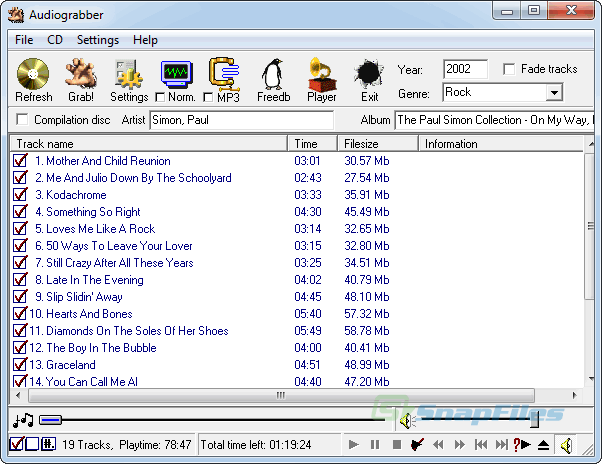Toggle the MP3 checkbox
Image resolution: width=602 pixels, height=464 pixels.
[x=208, y=97]
